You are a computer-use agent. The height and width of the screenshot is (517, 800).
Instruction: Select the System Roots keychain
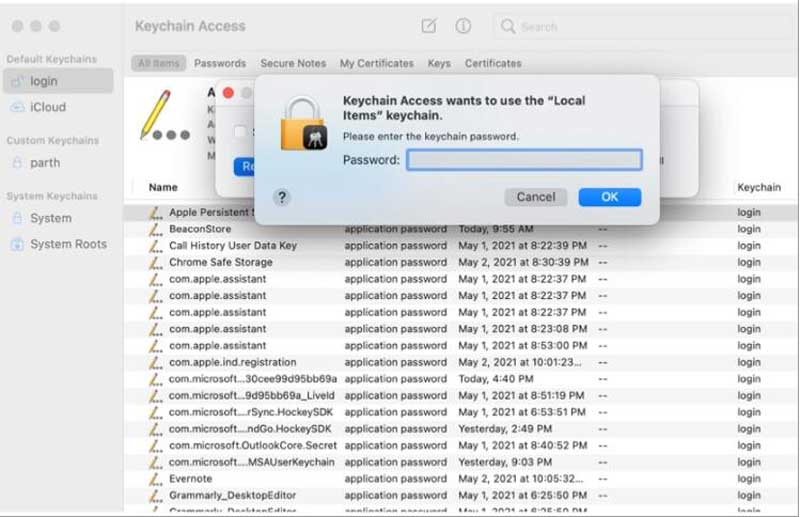click(67, 244)
